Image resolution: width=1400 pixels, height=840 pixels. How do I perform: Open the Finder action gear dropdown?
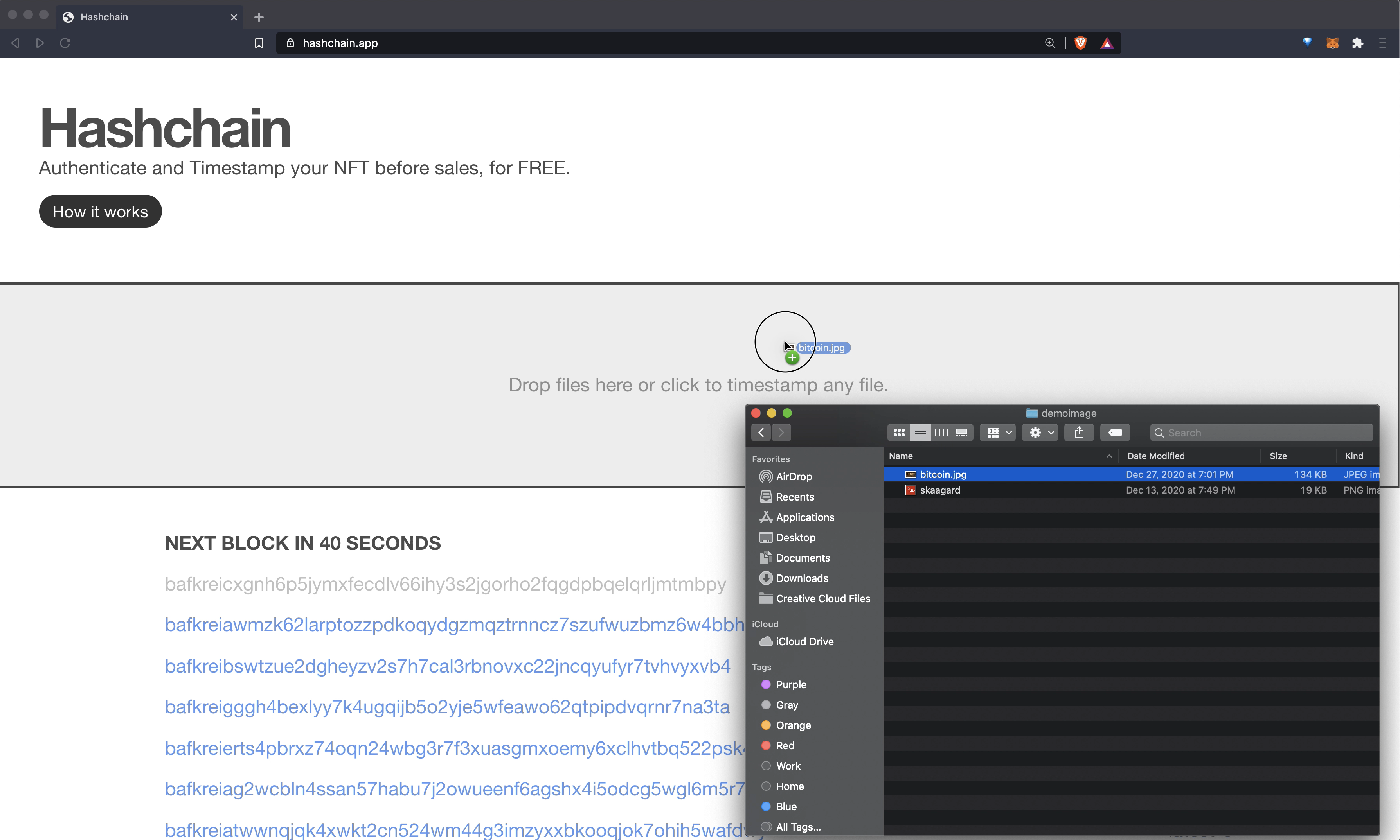tap(1040, 433)
